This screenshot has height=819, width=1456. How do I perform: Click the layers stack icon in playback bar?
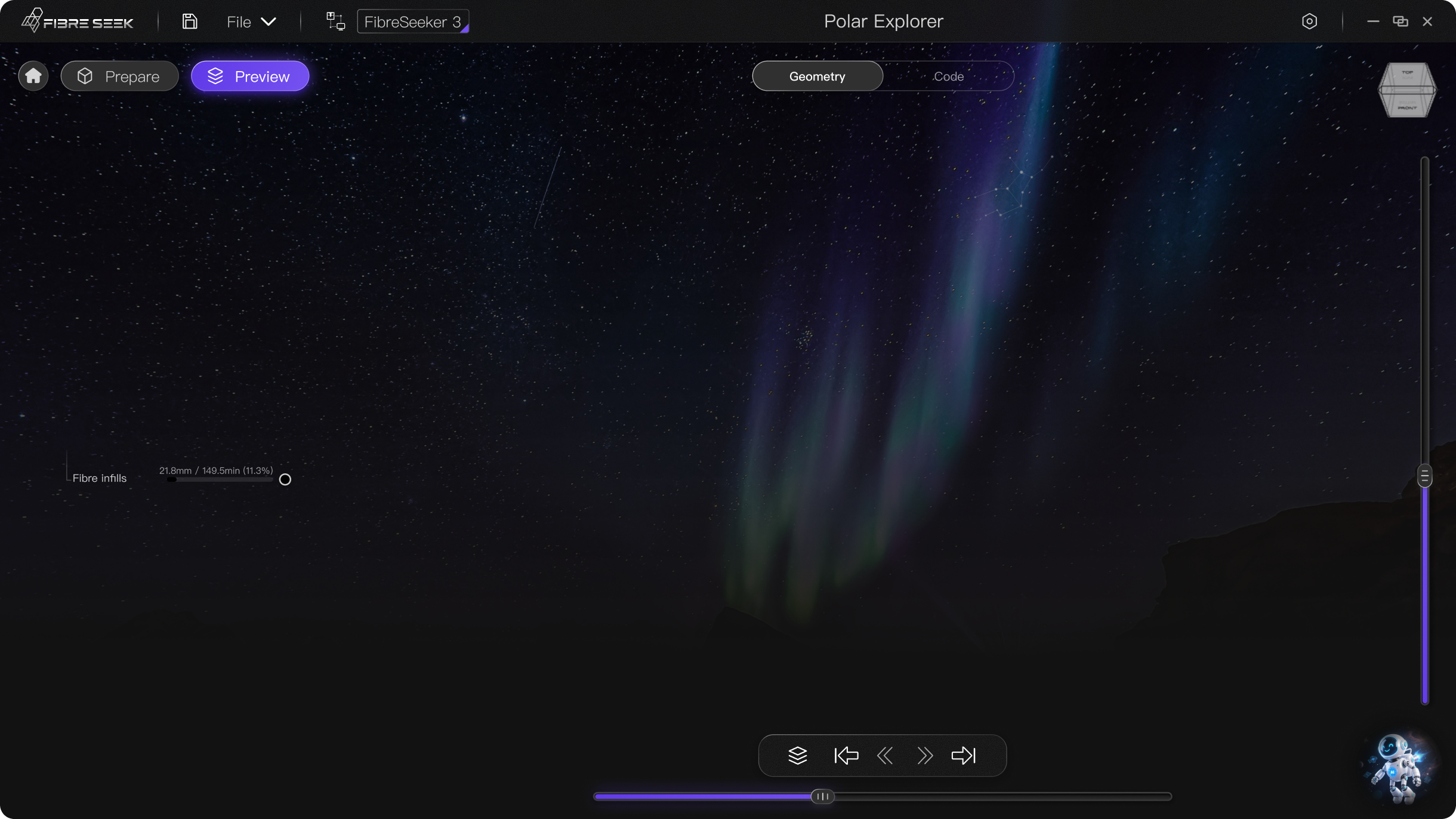click(x=797, y=756)
